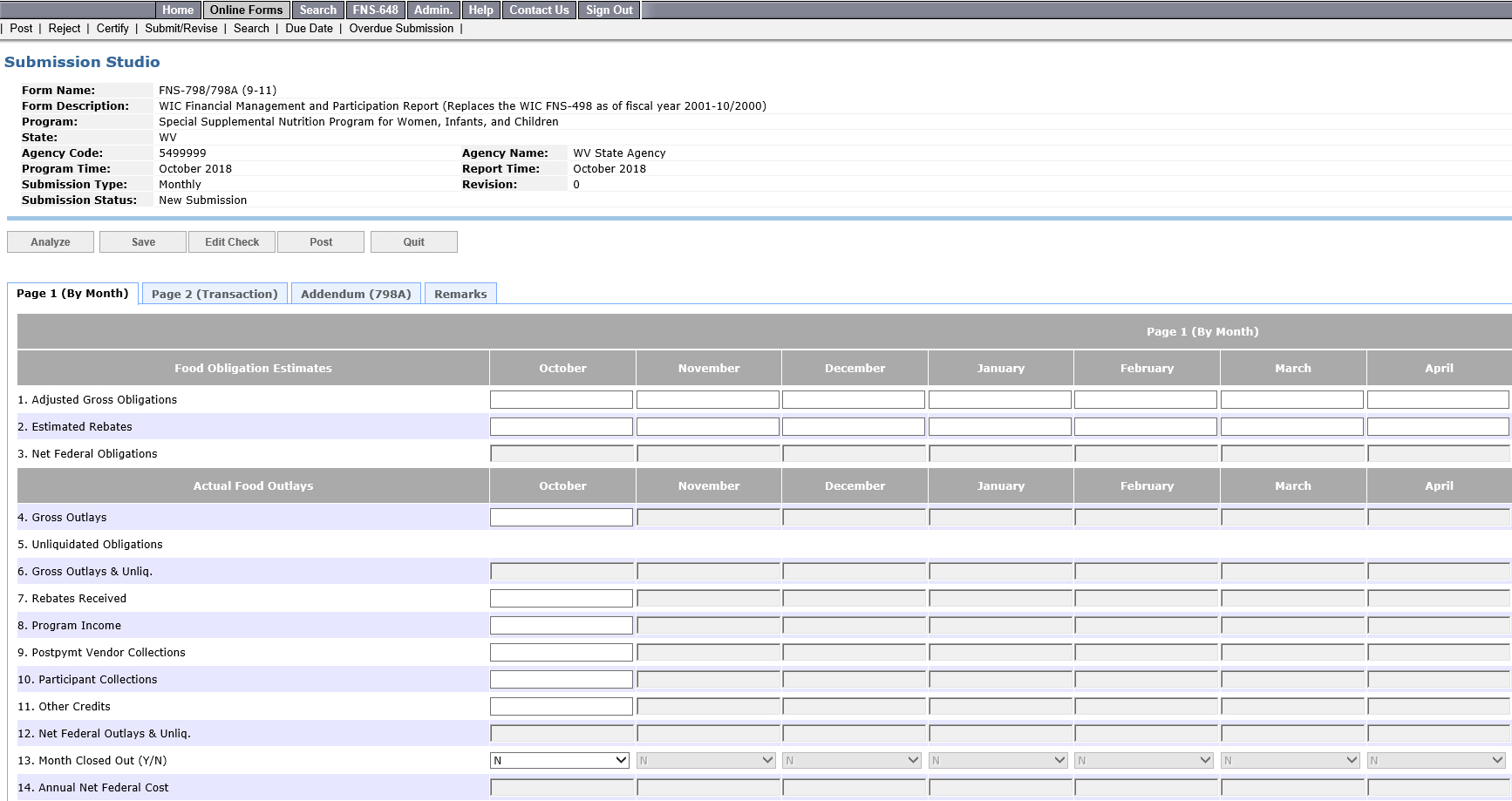This screenshot has width=1512, height=801.
Task: Open the FNS-648 menu item
Action: (x=375, y=10)
